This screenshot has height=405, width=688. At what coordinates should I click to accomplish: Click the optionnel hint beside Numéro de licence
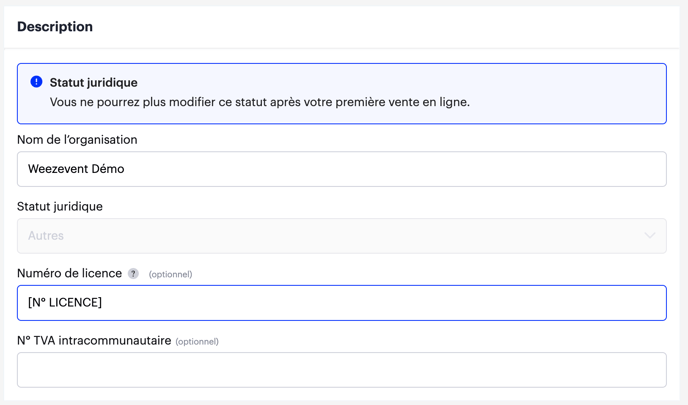pos(170,274)
